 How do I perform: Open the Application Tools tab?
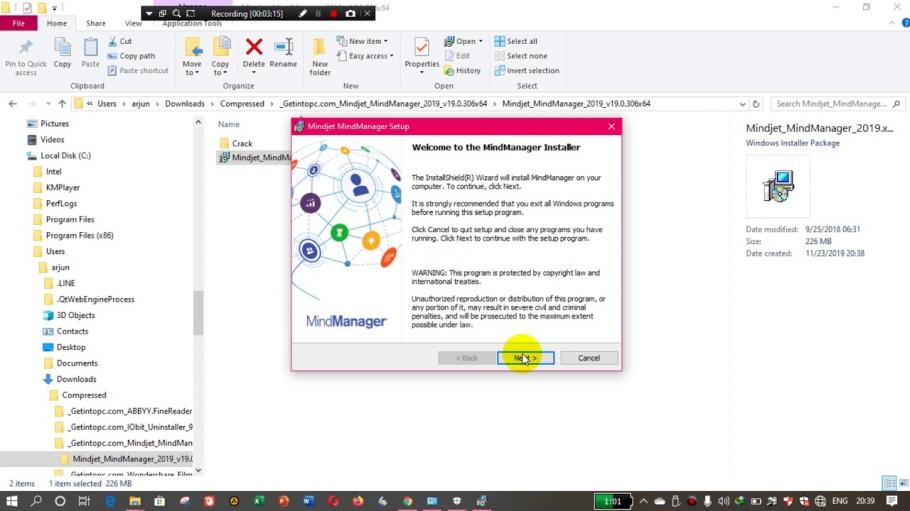point(192,23)
